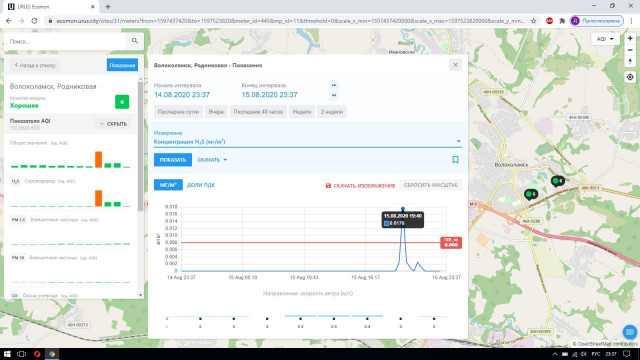Choose the Последние сутки preset
Image resolution: width=640 pixels, height=360 pixels.
click(178, 112)
